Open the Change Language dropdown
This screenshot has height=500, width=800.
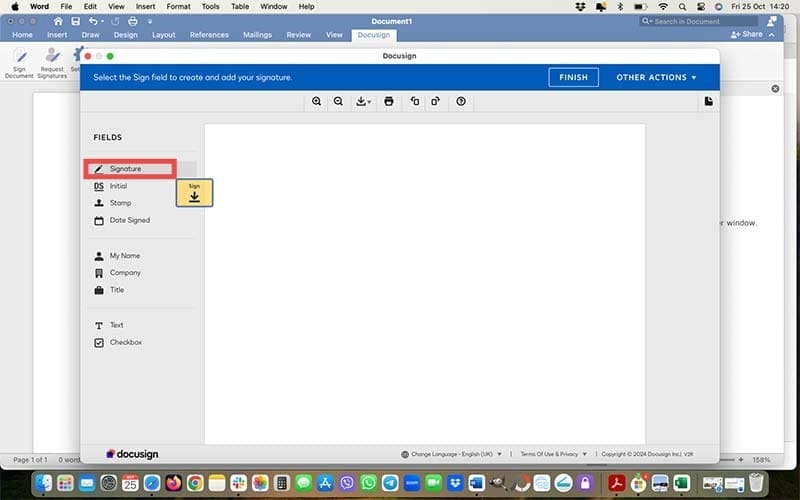coord(452,454)
